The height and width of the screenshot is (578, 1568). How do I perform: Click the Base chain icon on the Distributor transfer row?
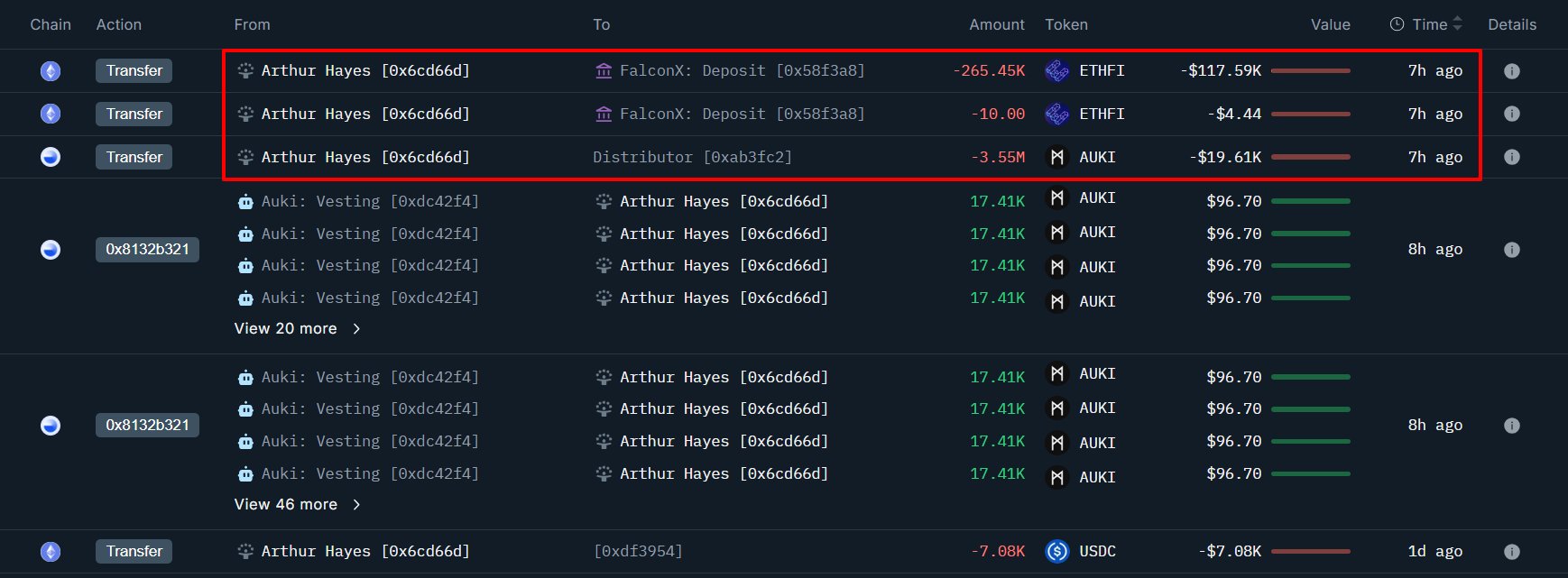point(51,157)
